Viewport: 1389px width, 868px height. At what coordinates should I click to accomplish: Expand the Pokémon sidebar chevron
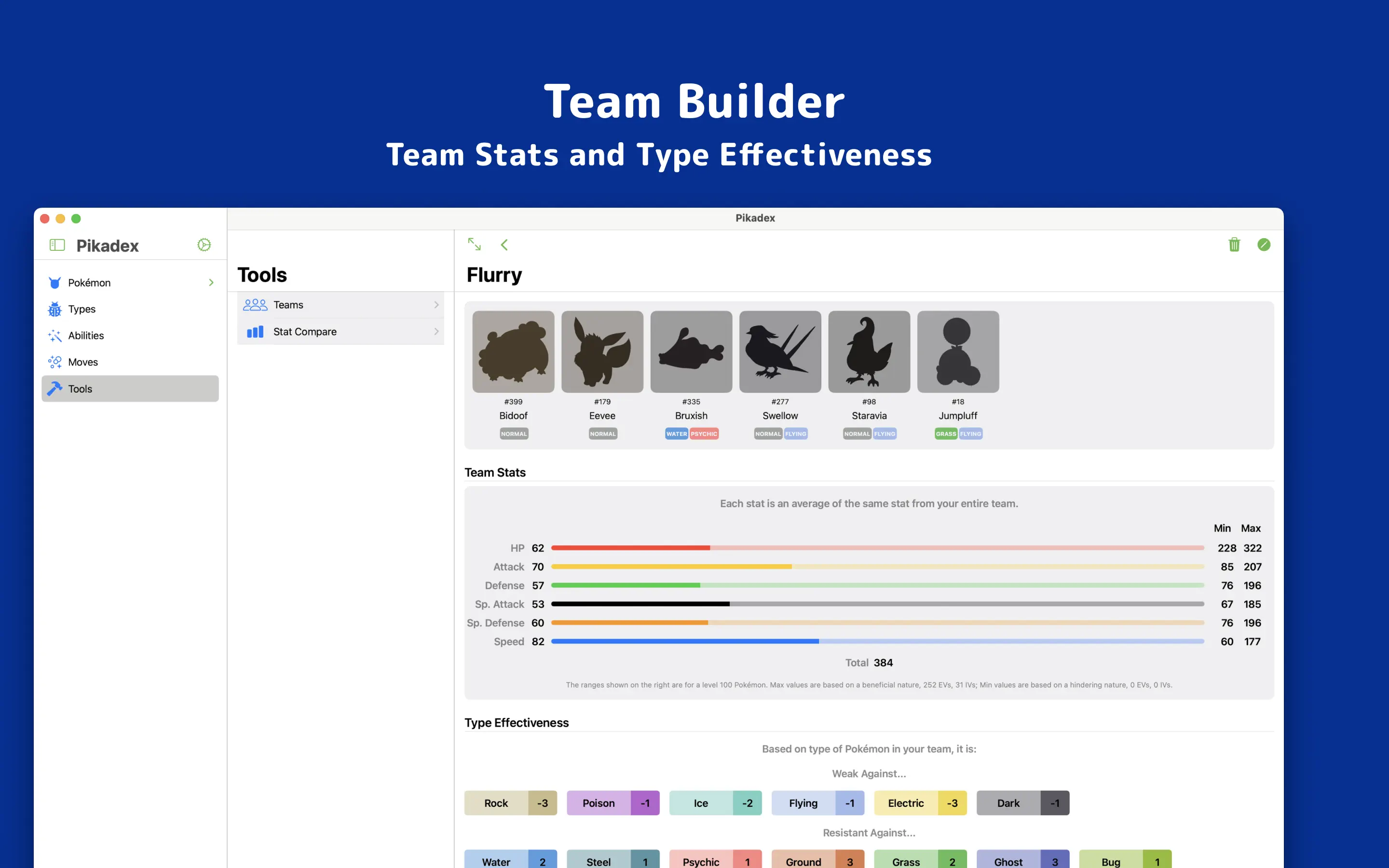point(211,283)
